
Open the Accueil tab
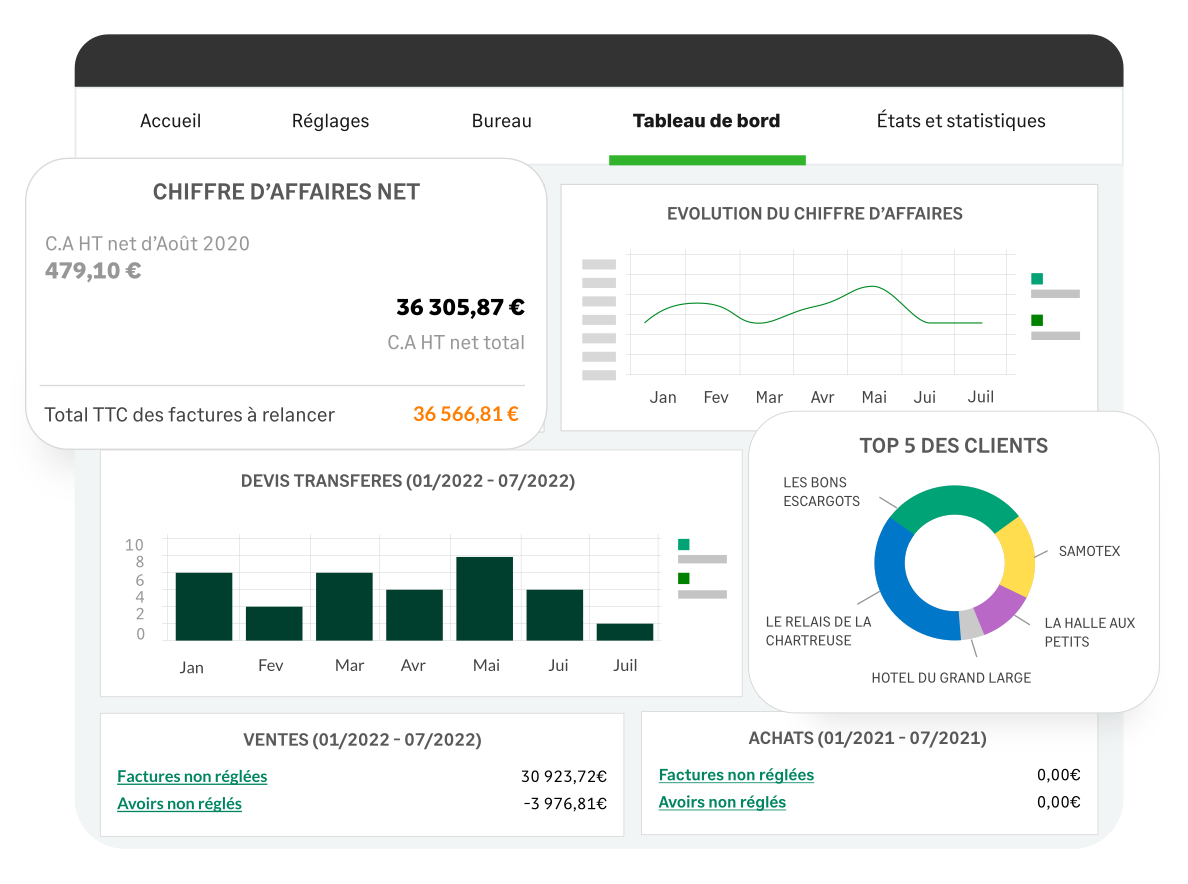(170, 121)
